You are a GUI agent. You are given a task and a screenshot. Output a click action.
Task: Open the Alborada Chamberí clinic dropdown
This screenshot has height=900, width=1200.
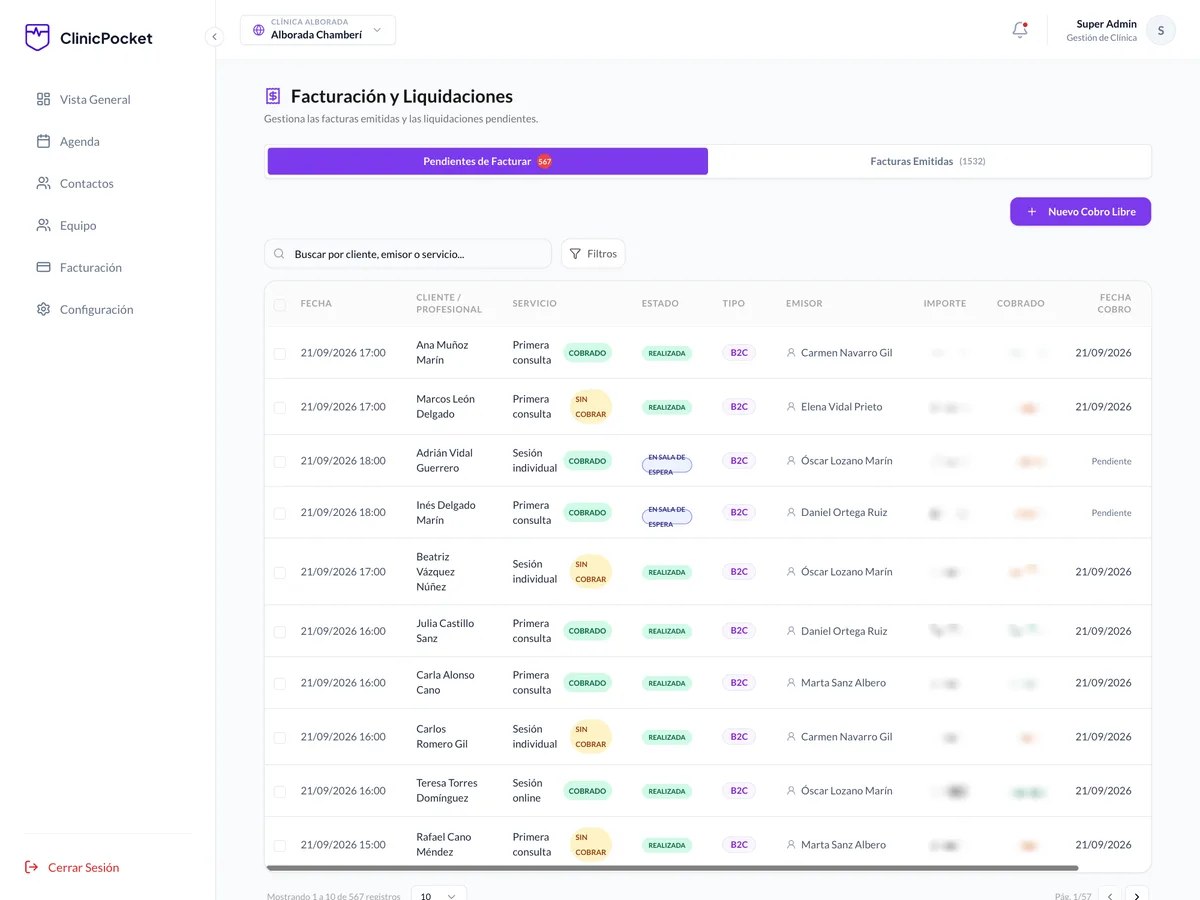(318, 30)
